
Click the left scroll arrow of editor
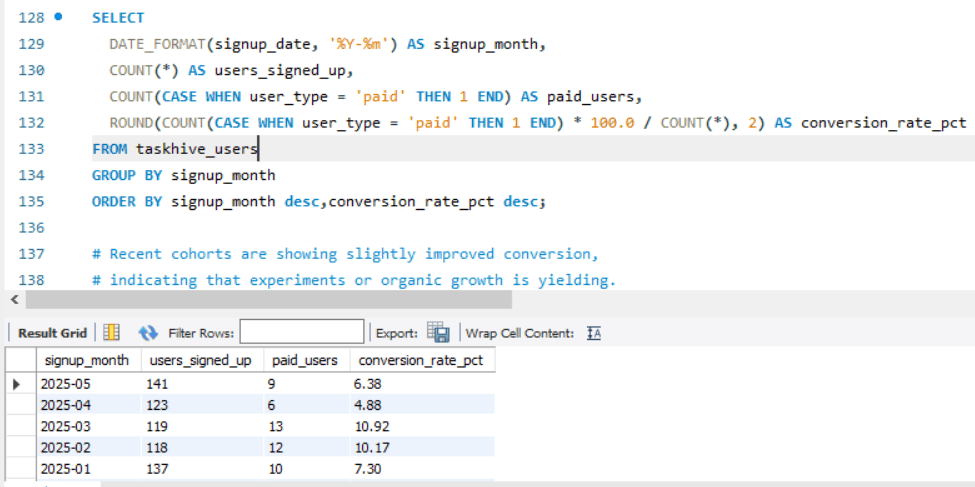pyautogui.click(x=14, y=300)
